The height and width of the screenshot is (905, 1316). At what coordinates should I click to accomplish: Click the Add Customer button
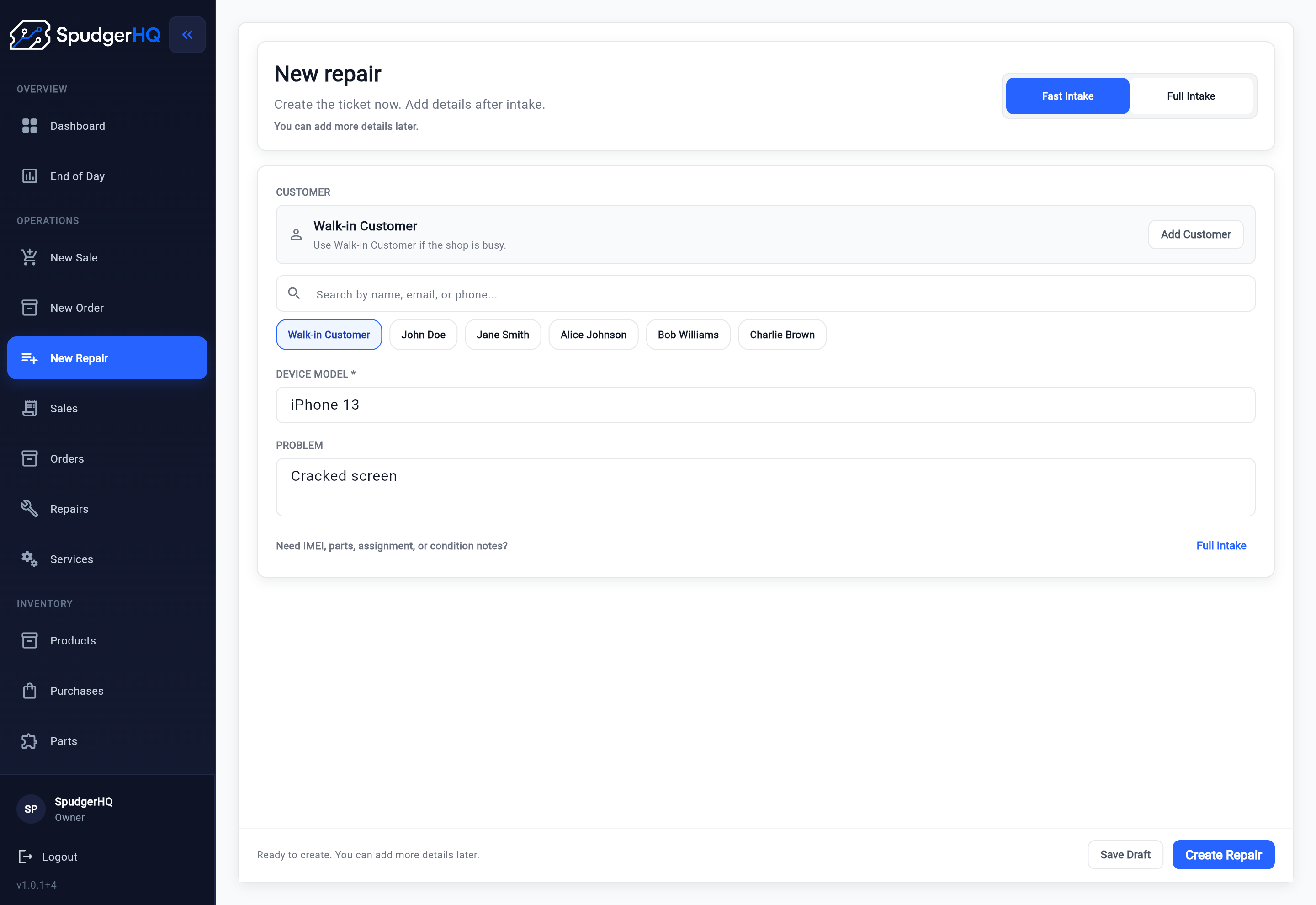click(x=1195, y=234)
